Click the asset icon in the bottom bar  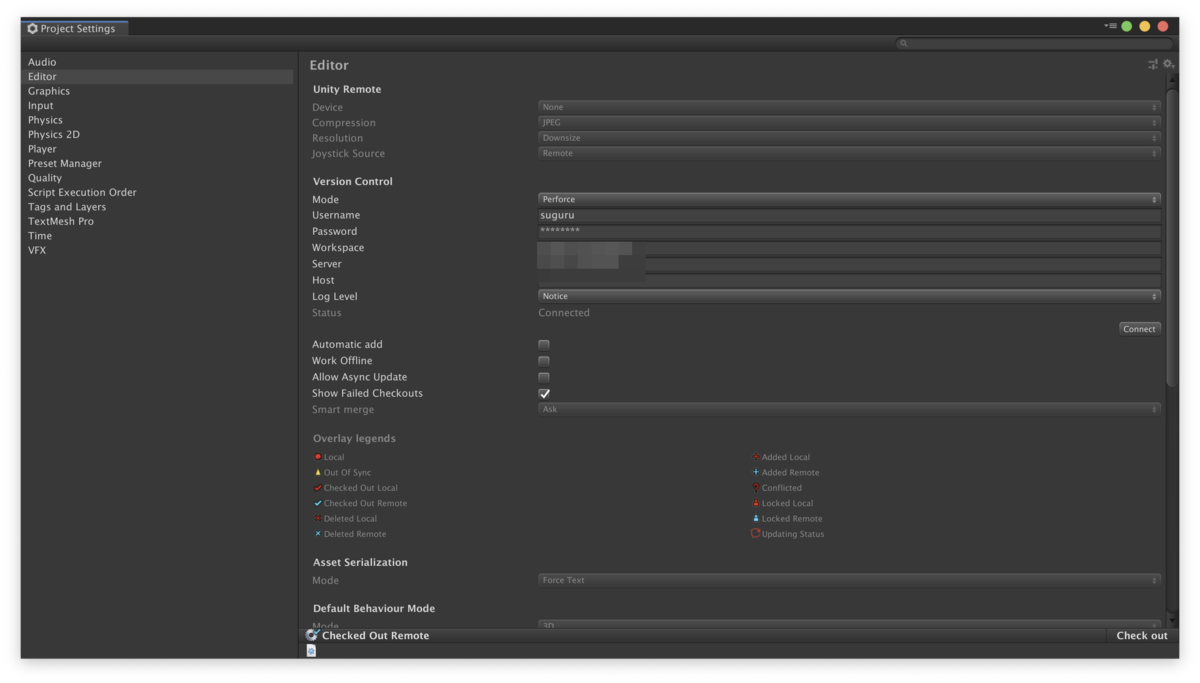click(312, 635)
